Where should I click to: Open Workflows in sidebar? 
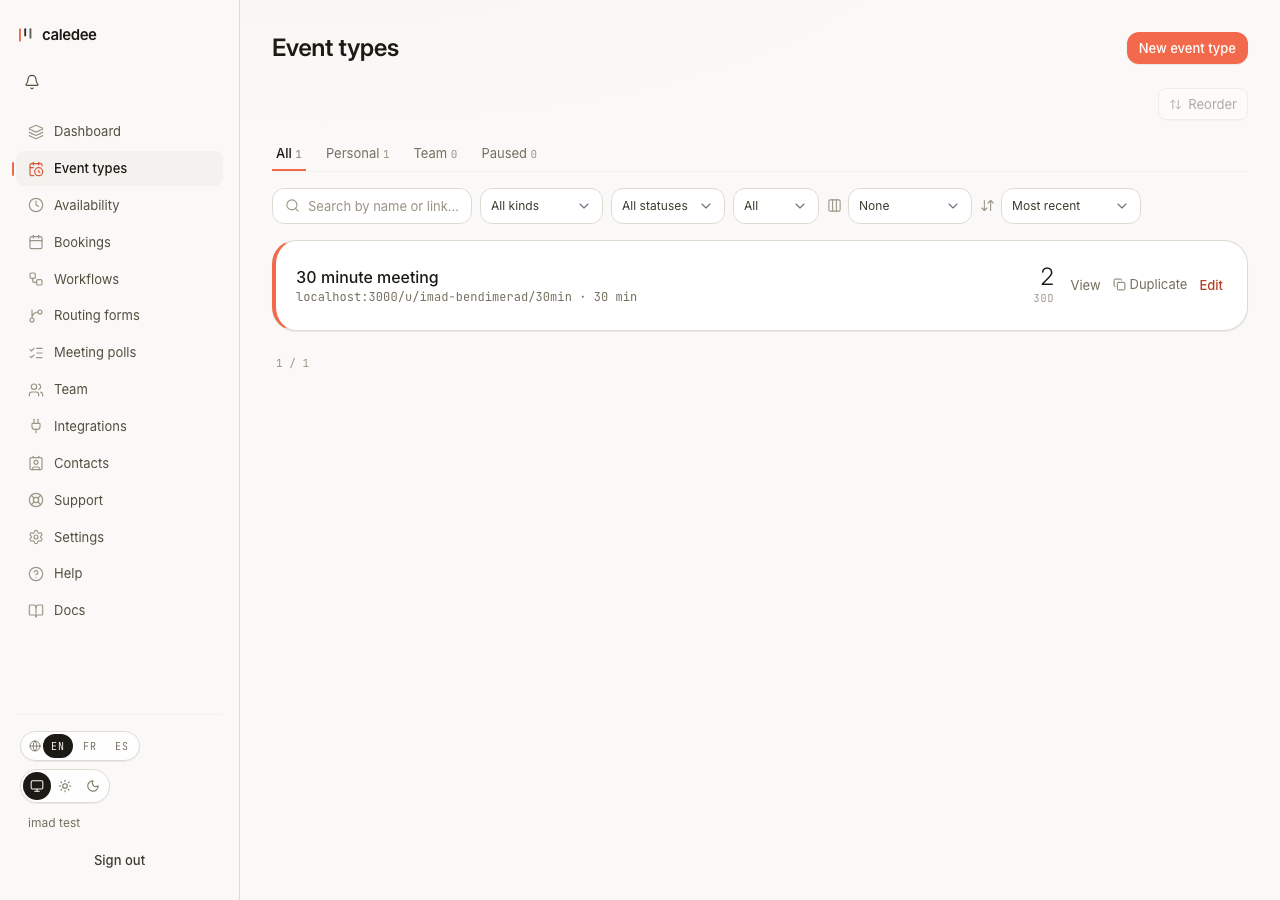pos(119,279)
